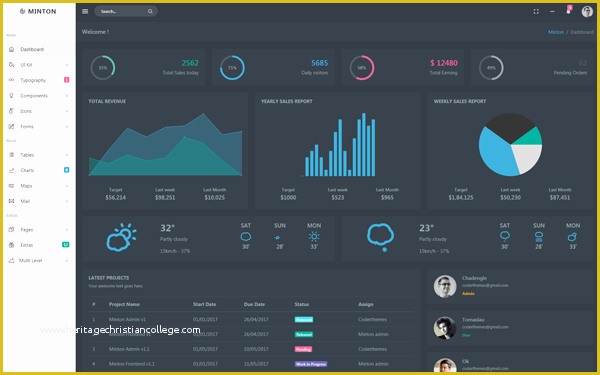
Task: Click the "Minton Admin v1.1" project cell
Action: coord(129,349)
